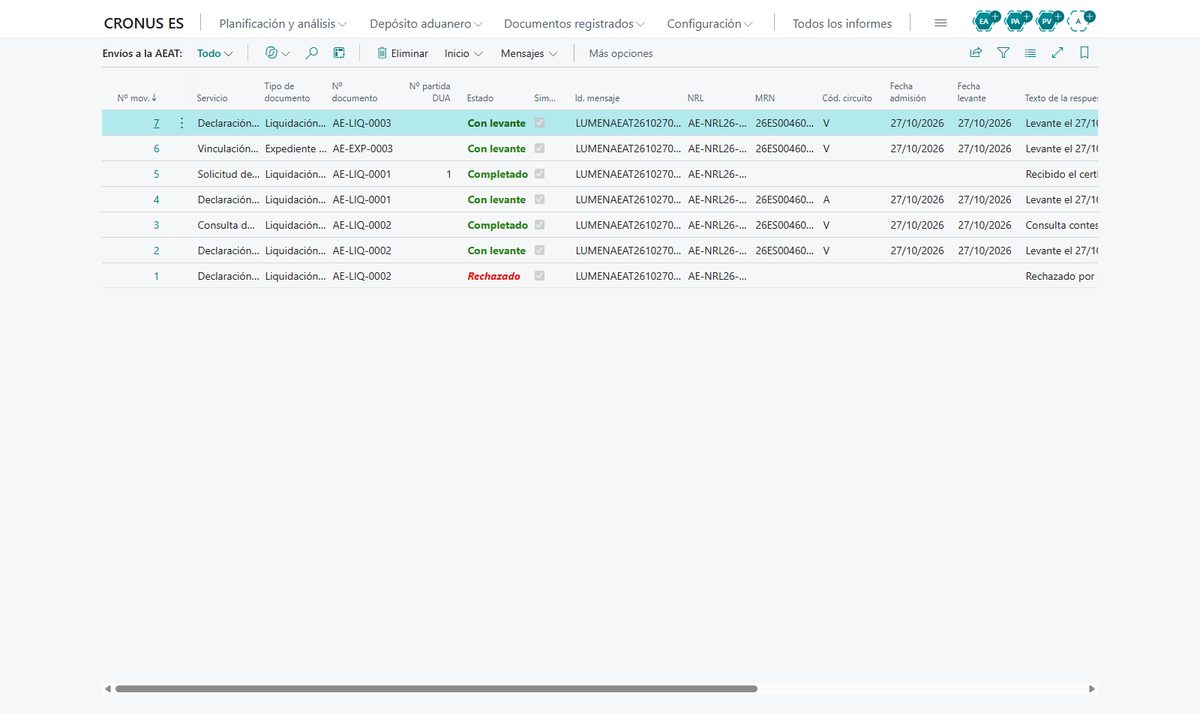This screenshot has width=1200, height=714.
Task: Toggle the Sim. checkbox in Rechazado row
Action: tap(540, 276)
